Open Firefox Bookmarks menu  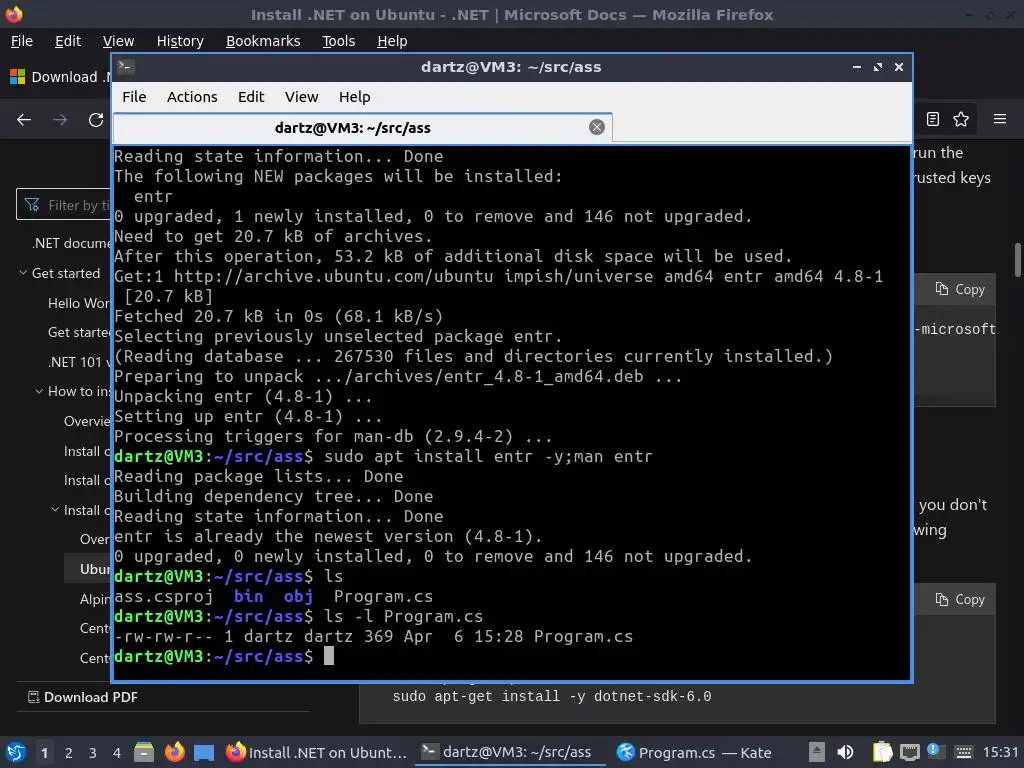pyautogui.click(x=263, y=41)
